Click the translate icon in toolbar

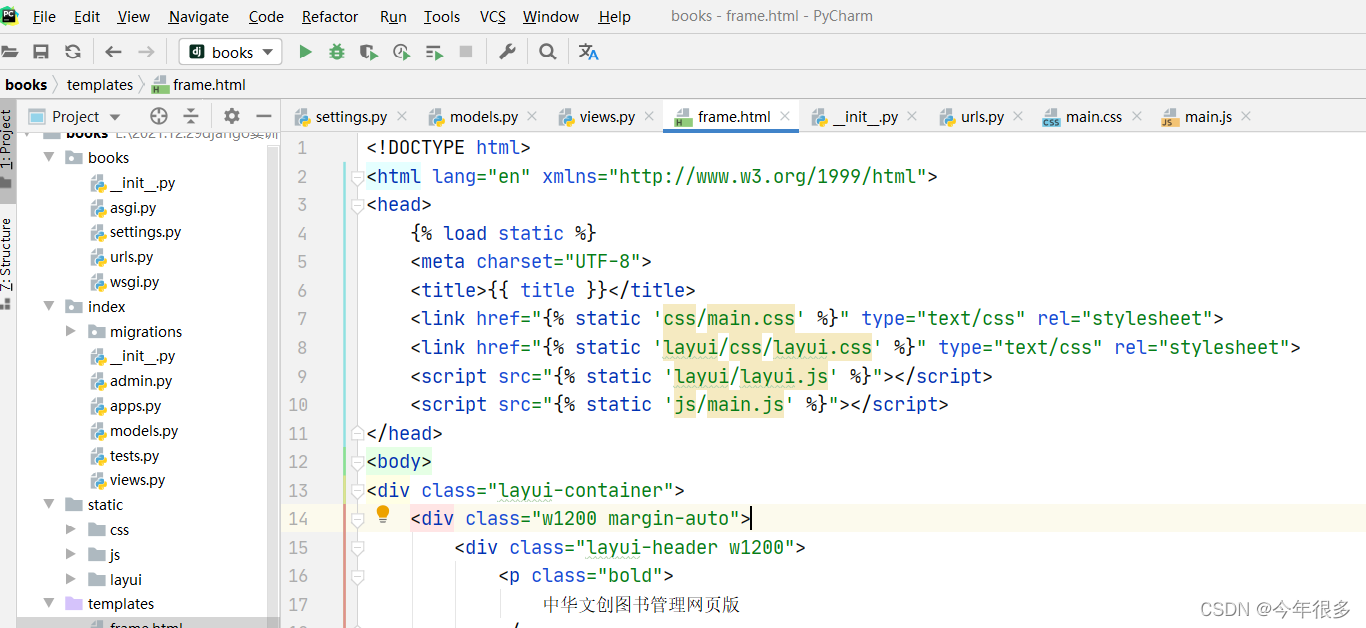tap(589, 52)
